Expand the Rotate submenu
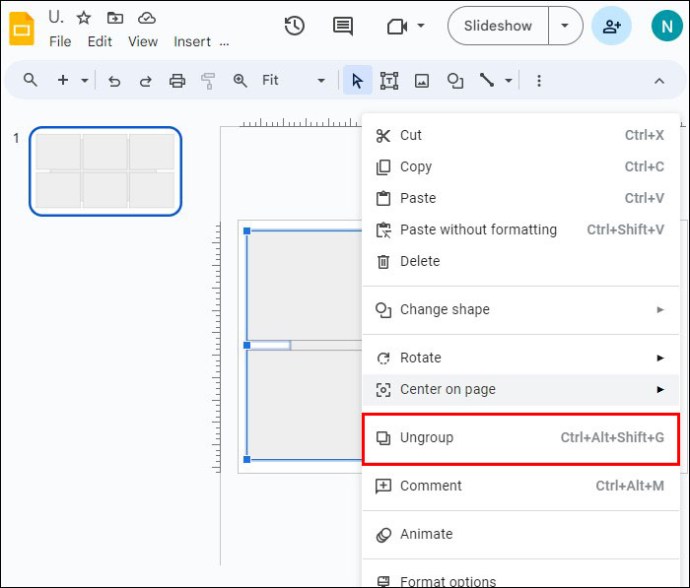This screenshot has height=588, width=690. [521, 358]
